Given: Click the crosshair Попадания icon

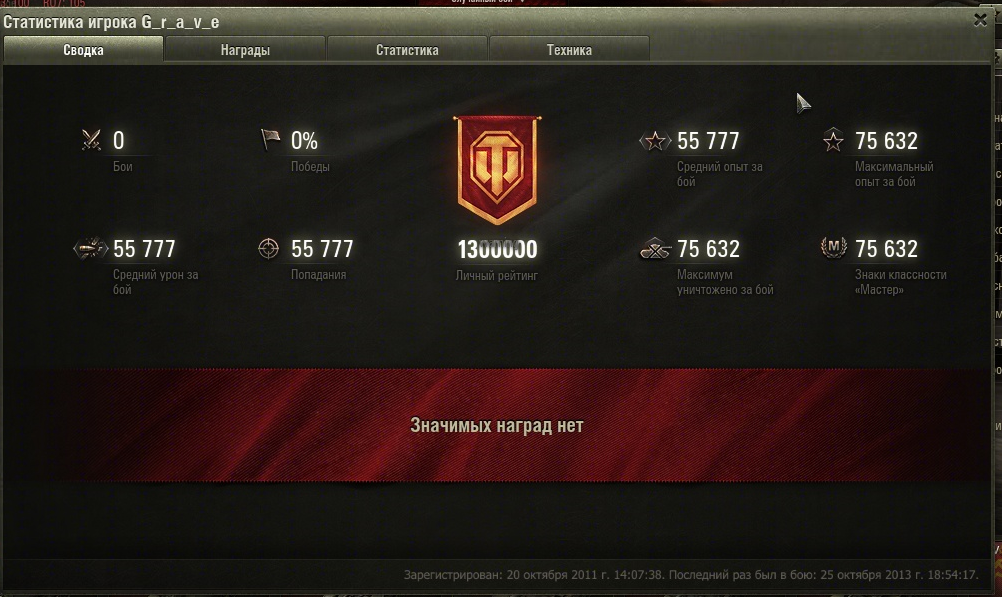Looking at the screenshot, I should pos(268,248).
